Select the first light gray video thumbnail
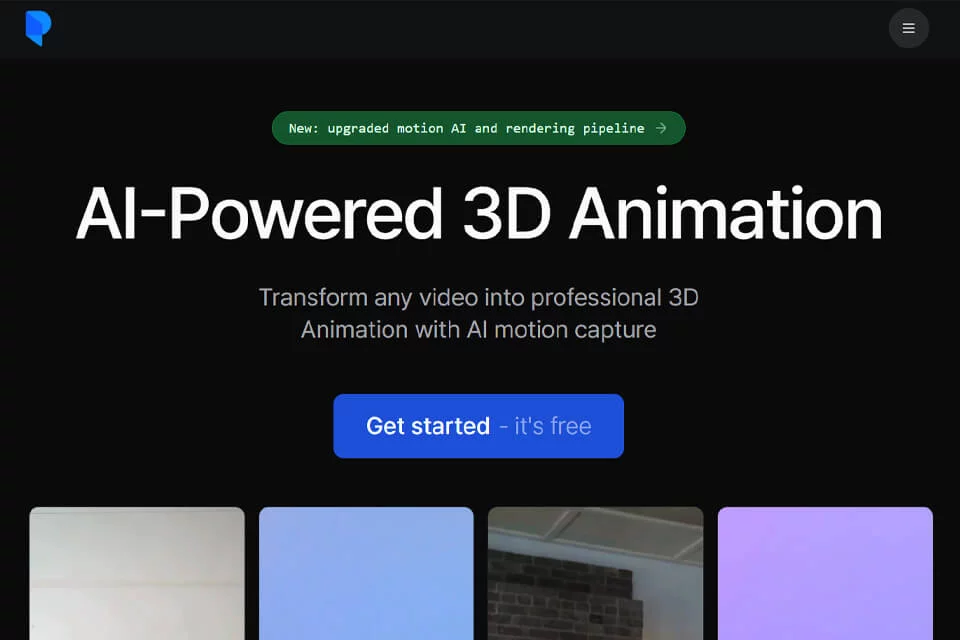The height and width of the screenshot is (640, 960). click(137, 573)
